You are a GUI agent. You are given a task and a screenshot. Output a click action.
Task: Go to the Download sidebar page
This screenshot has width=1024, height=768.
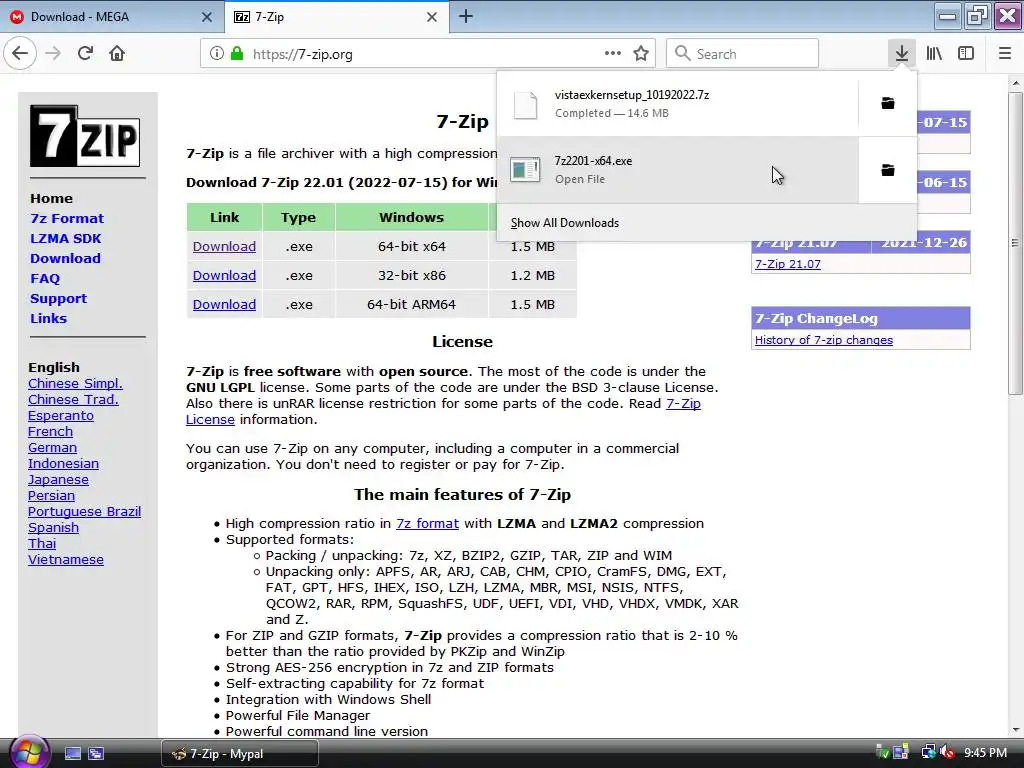(65, 258)
